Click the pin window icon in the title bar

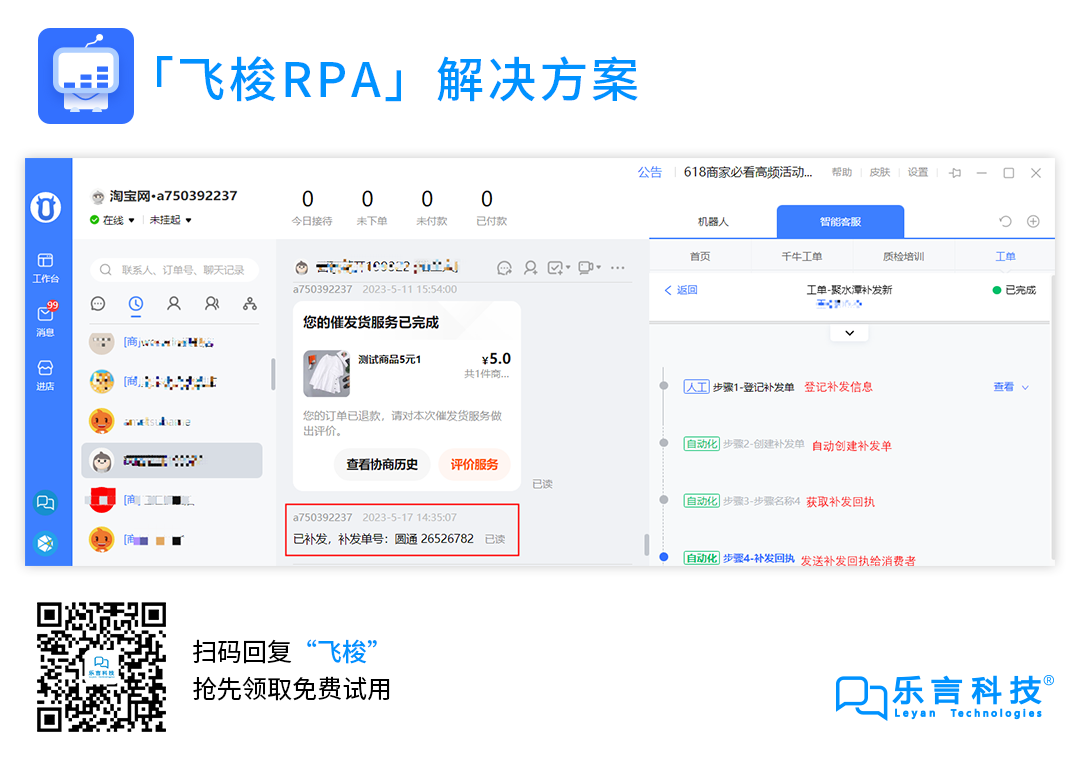955,173
